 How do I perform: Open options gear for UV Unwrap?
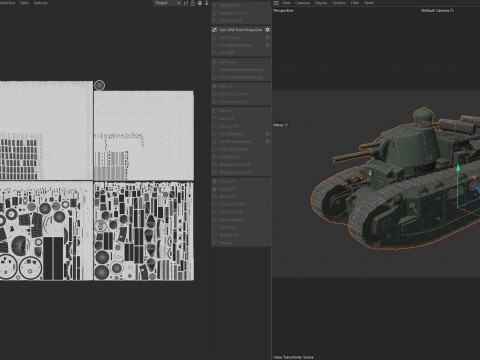[x=267, y=38]
